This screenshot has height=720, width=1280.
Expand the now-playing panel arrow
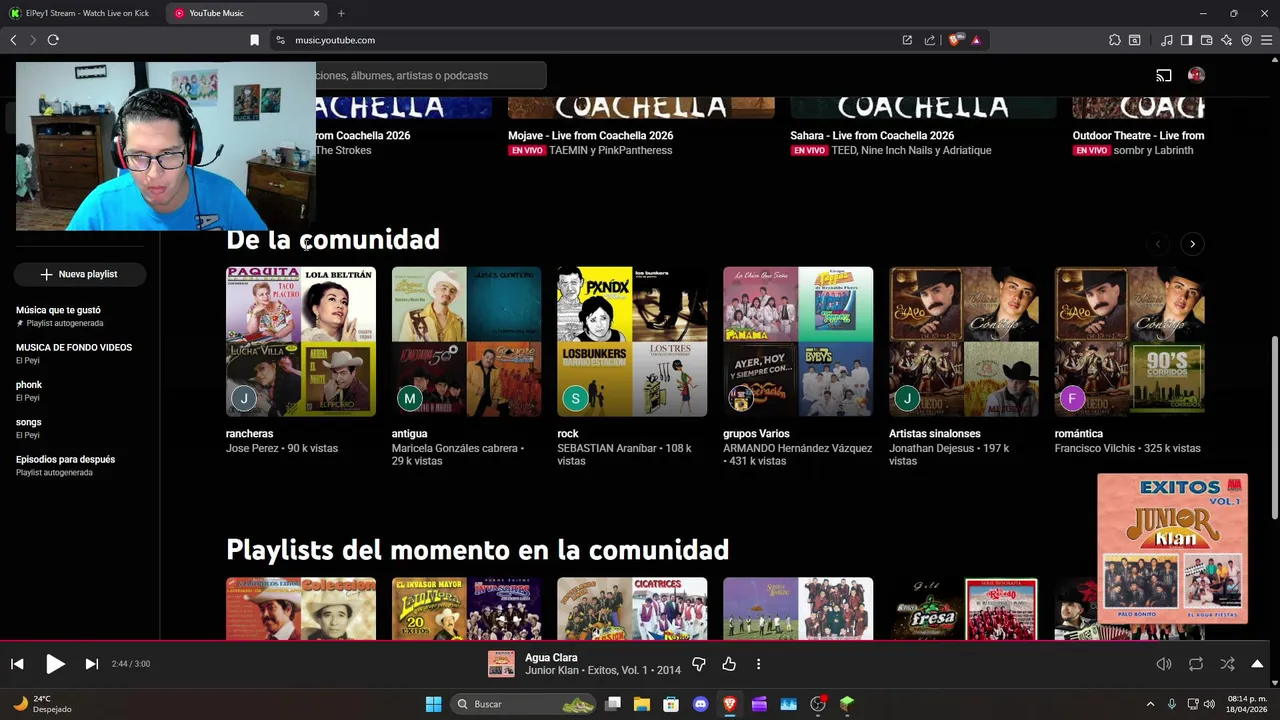click(1257, 664)
